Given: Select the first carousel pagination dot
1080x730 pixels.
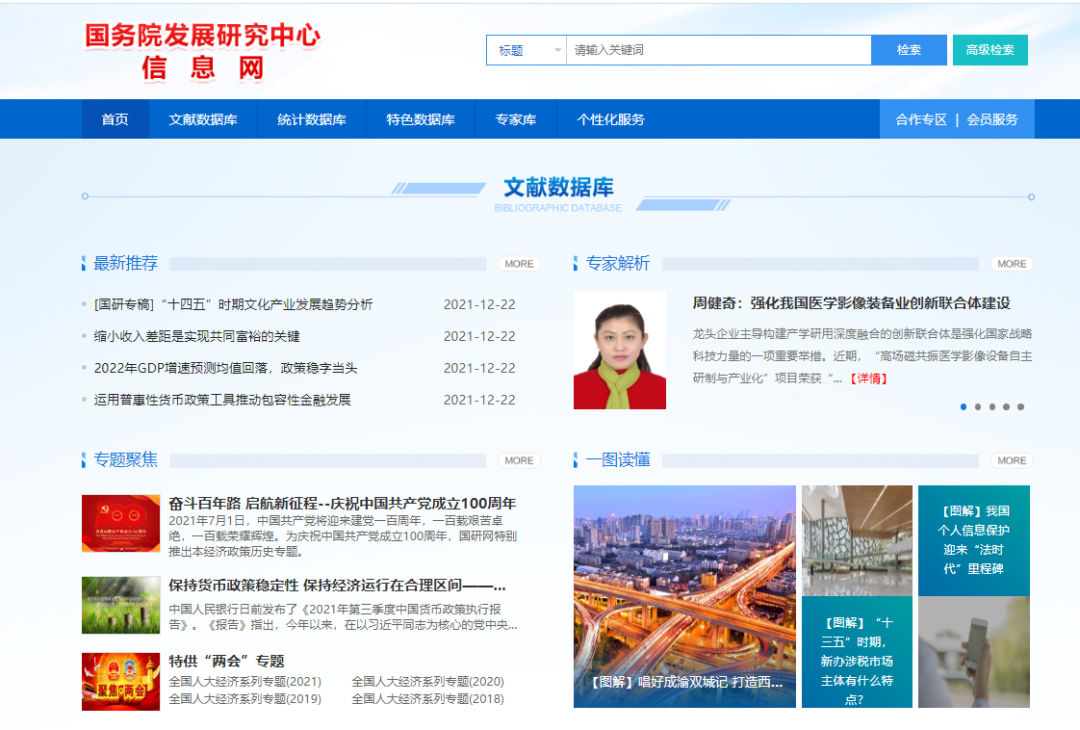Looking at the screenshot, I should click(x=963, y=407).
